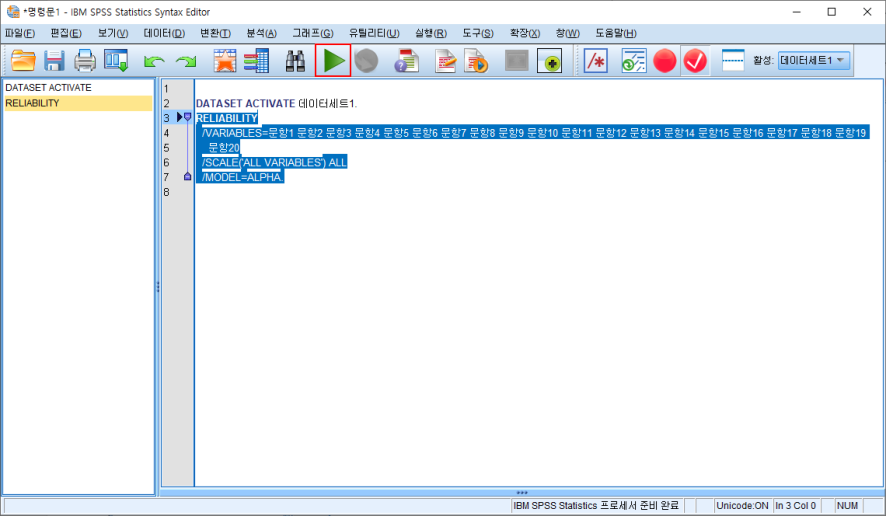This screenshot has width=886, height=516.
Task: Click the Unicode:ON status indicator
Action: [x=742, y=506]
